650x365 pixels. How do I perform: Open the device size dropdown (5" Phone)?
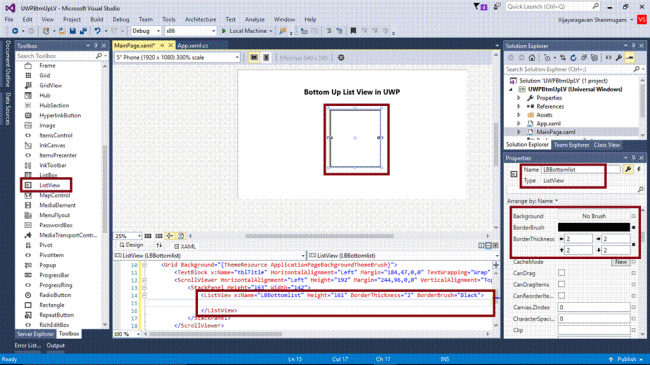coord(177,58)
